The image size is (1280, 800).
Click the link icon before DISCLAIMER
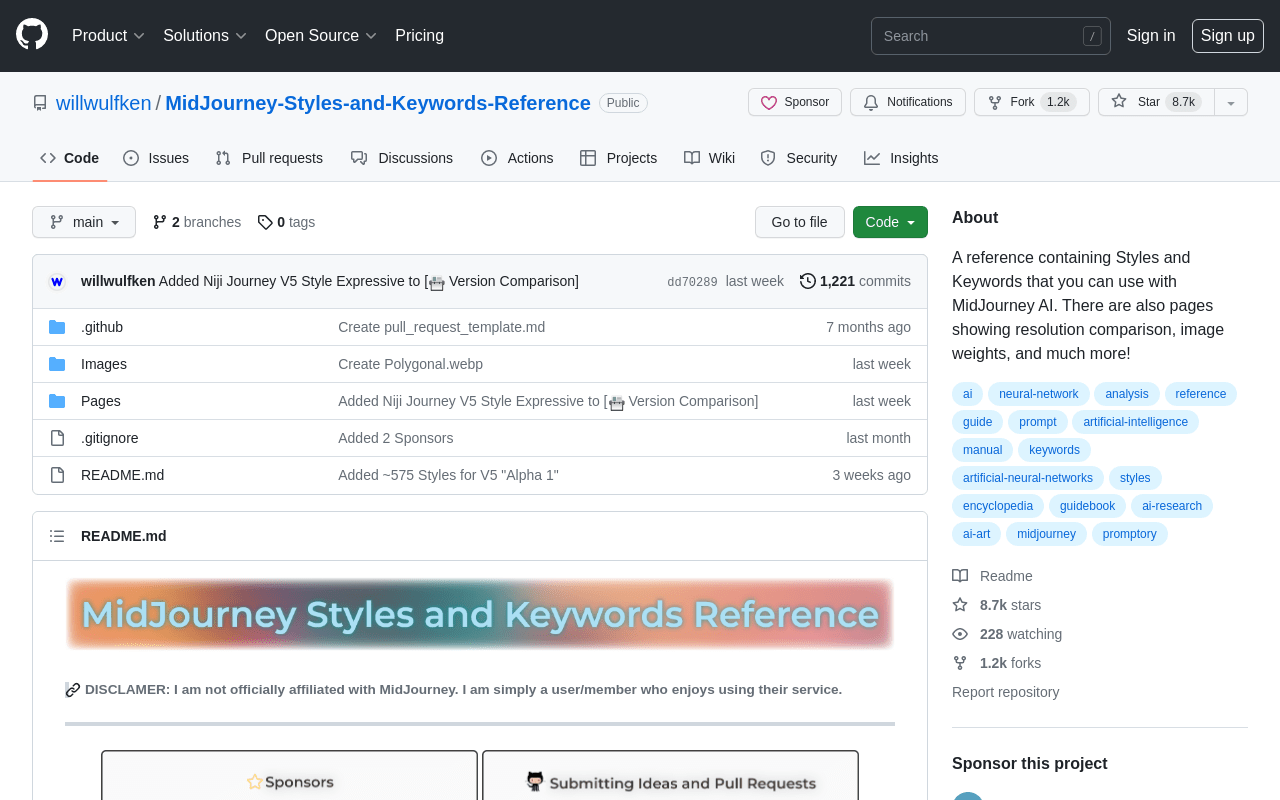click(73, 690)
